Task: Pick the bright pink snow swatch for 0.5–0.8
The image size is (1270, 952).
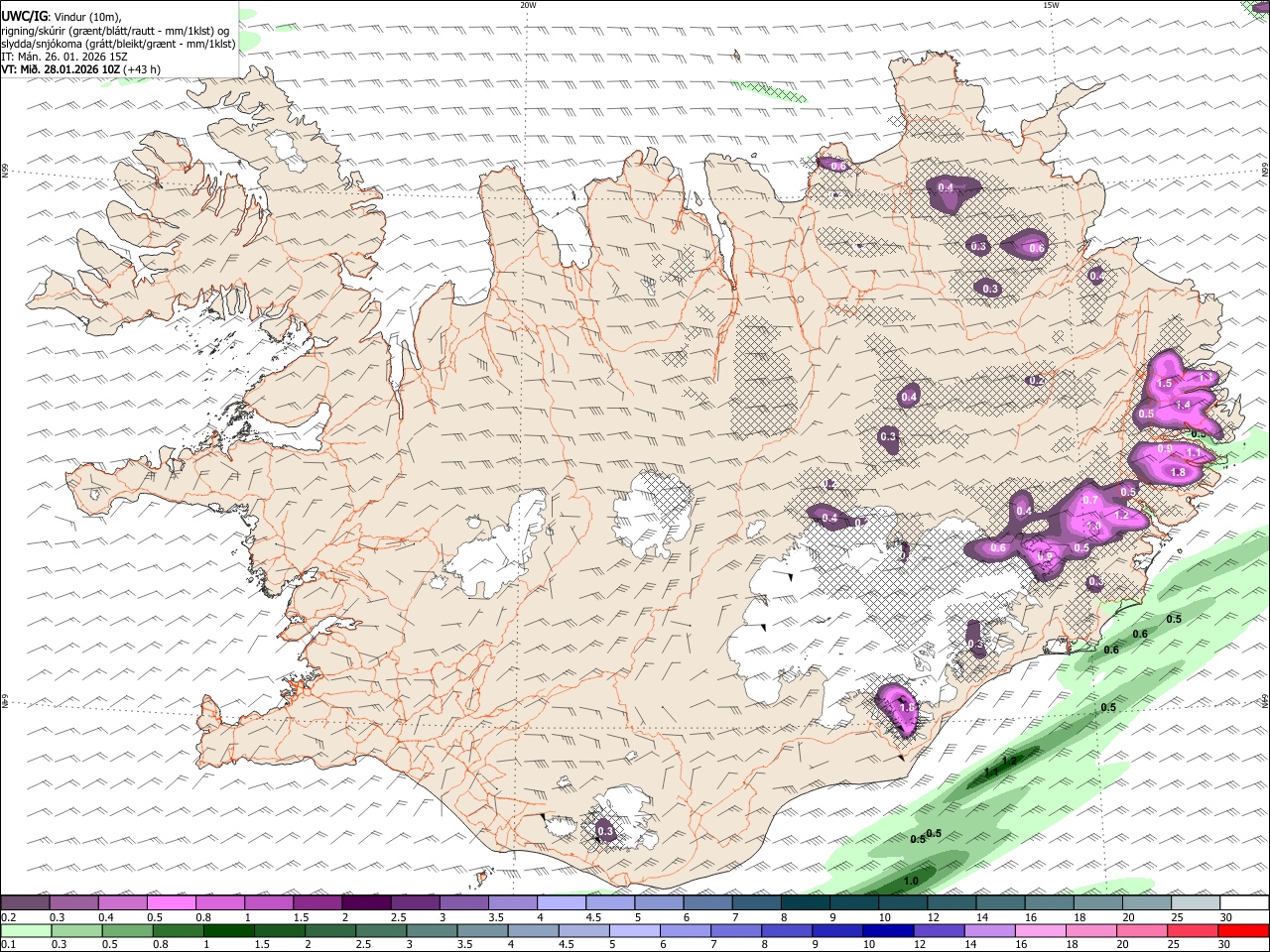Action: [x=171, y=902]
